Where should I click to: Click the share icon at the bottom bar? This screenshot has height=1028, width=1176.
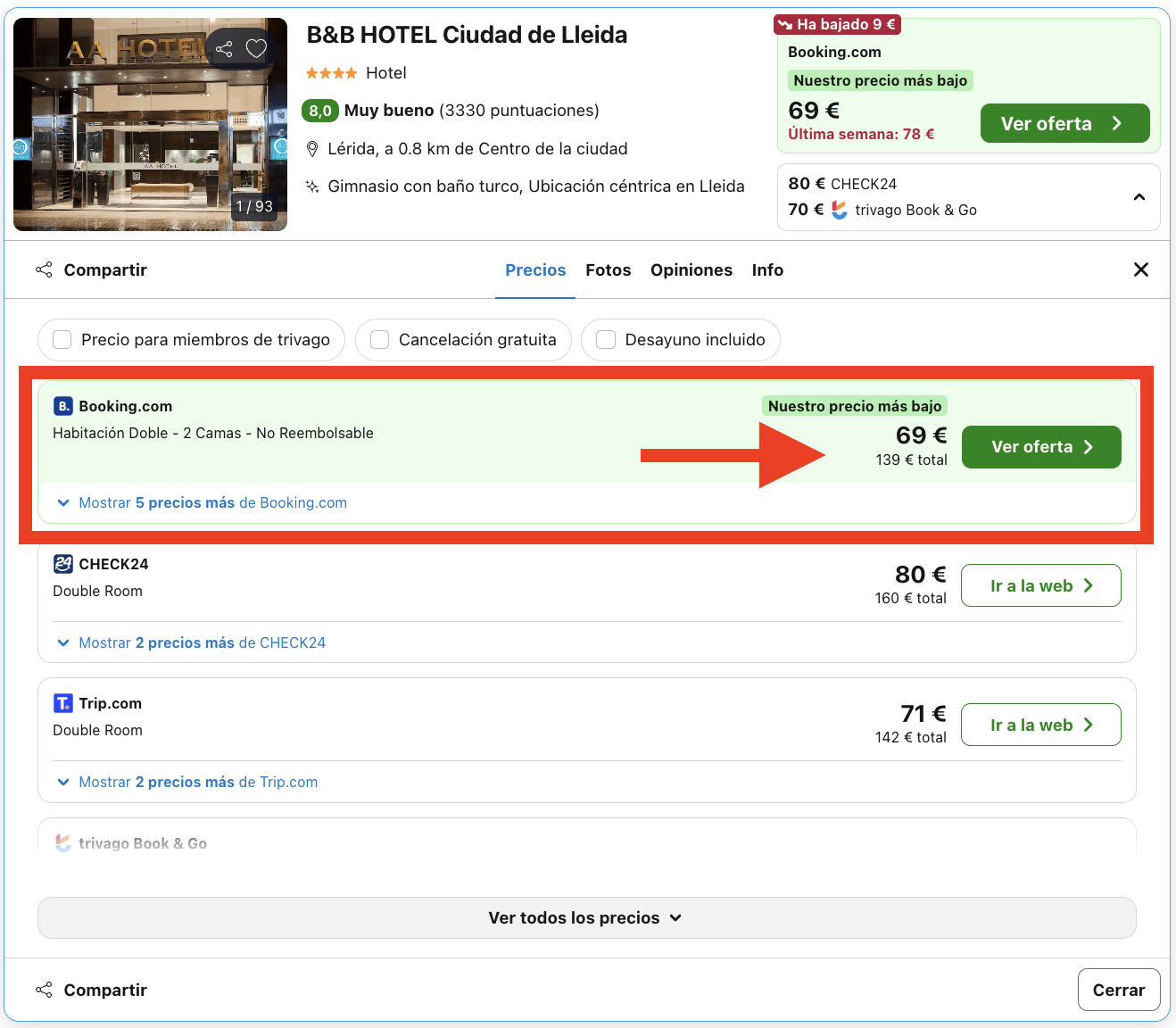tap(44, 989)
